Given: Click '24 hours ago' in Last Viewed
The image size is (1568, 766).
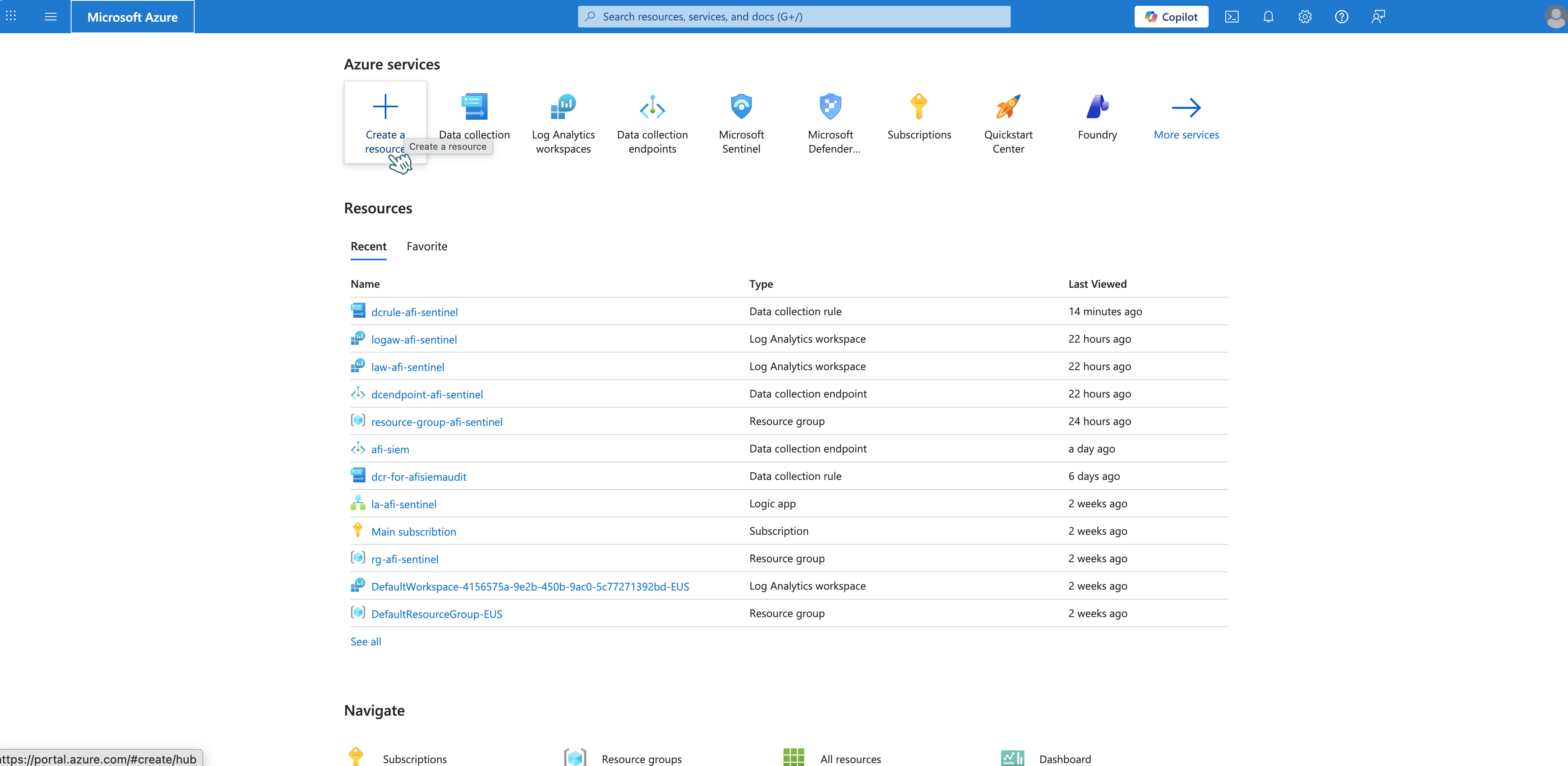Looking at the screenshot, I should point(1100,421).
